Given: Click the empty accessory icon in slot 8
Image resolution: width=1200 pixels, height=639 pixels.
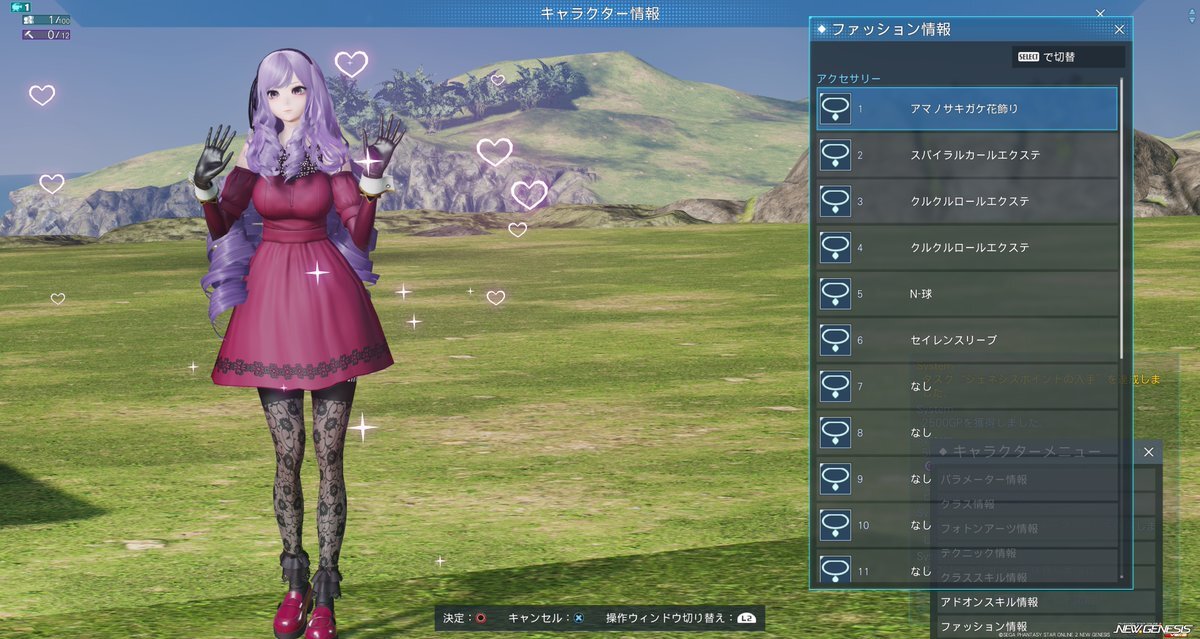Looking at the screenshot, I should click(x=835, y=432).
